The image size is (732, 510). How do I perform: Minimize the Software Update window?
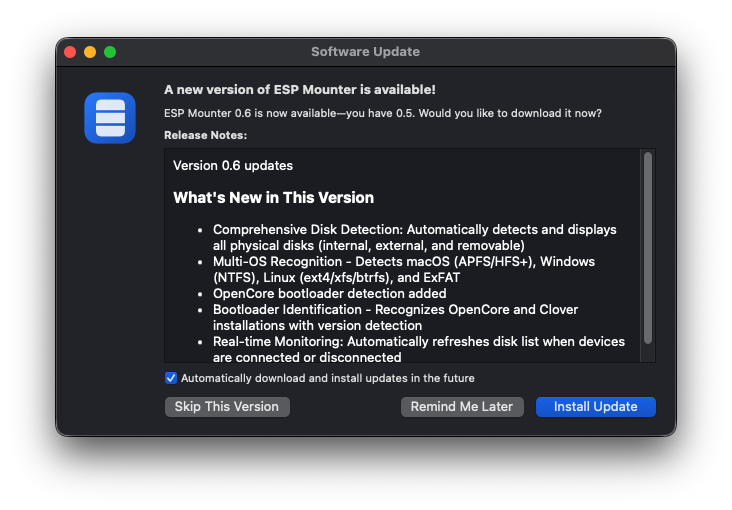point(90,52)
